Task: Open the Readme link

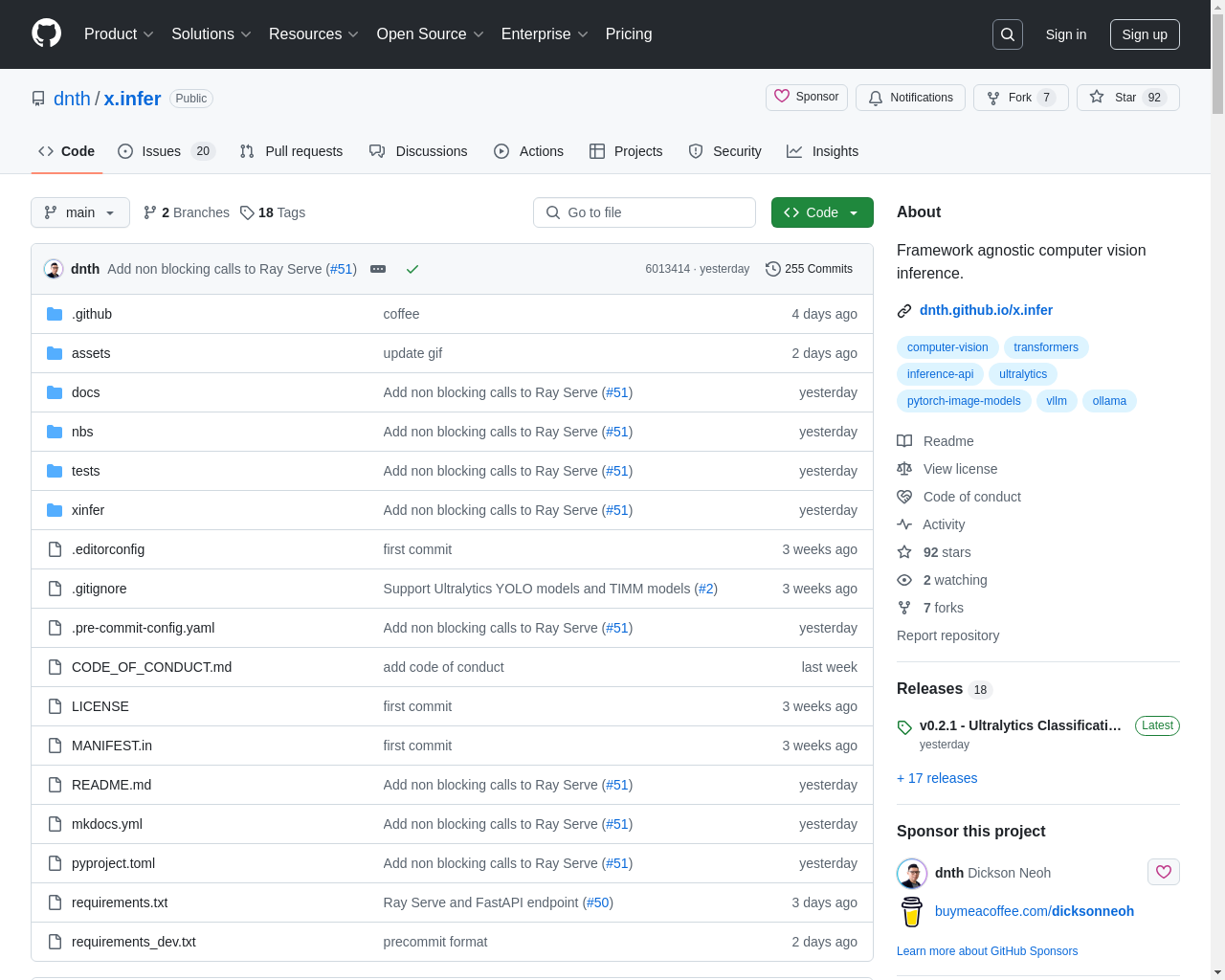Action: tap(936, 441)
